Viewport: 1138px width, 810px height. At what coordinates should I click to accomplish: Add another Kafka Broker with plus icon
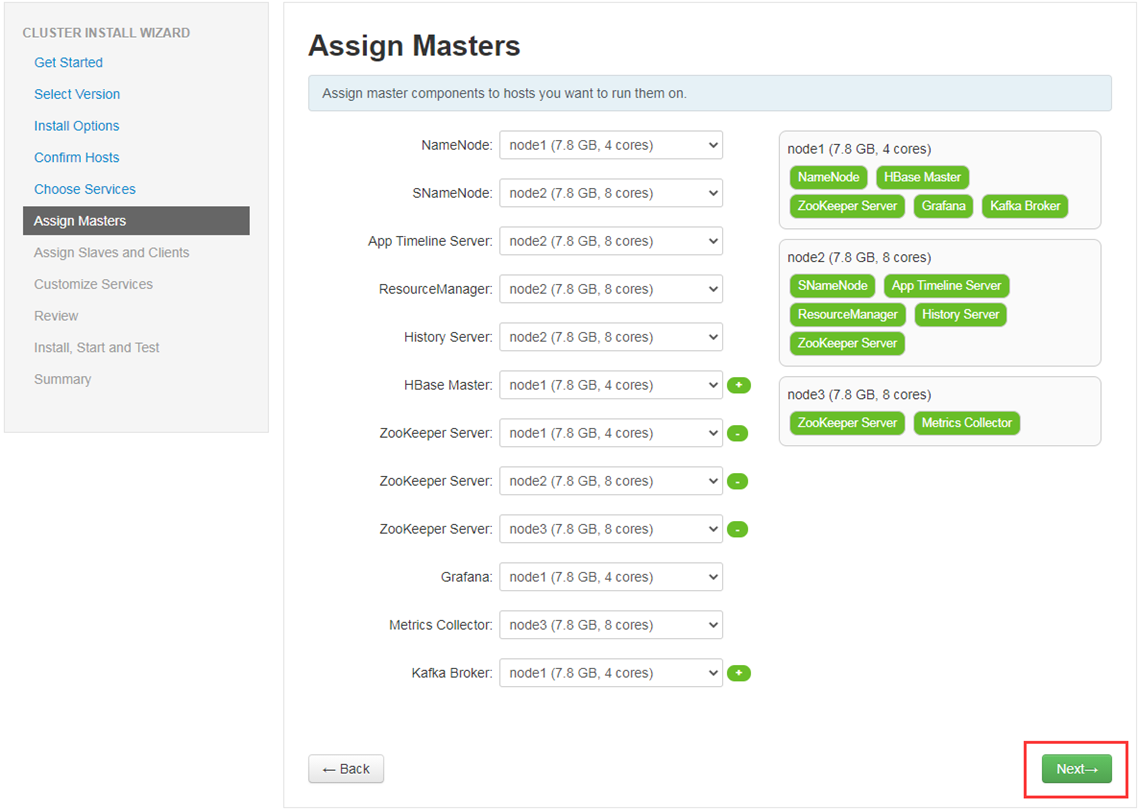[739, 674]
